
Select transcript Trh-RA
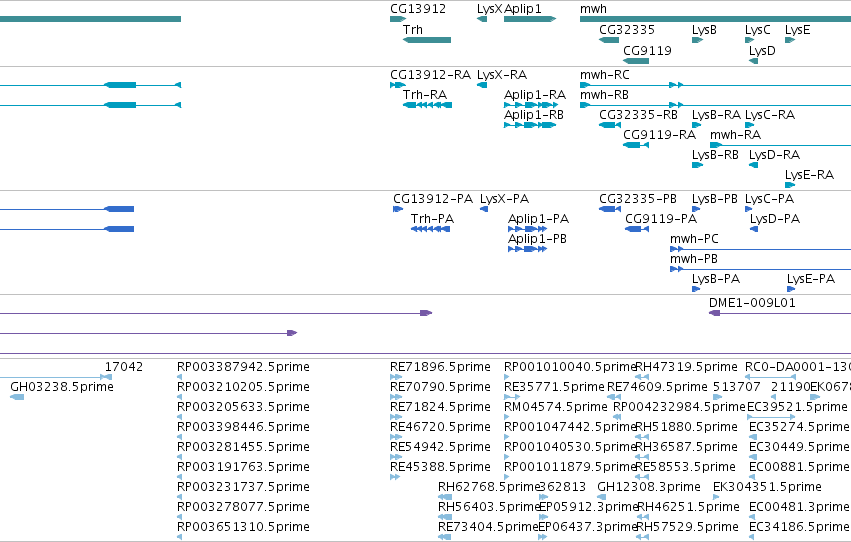pos(425,94)
